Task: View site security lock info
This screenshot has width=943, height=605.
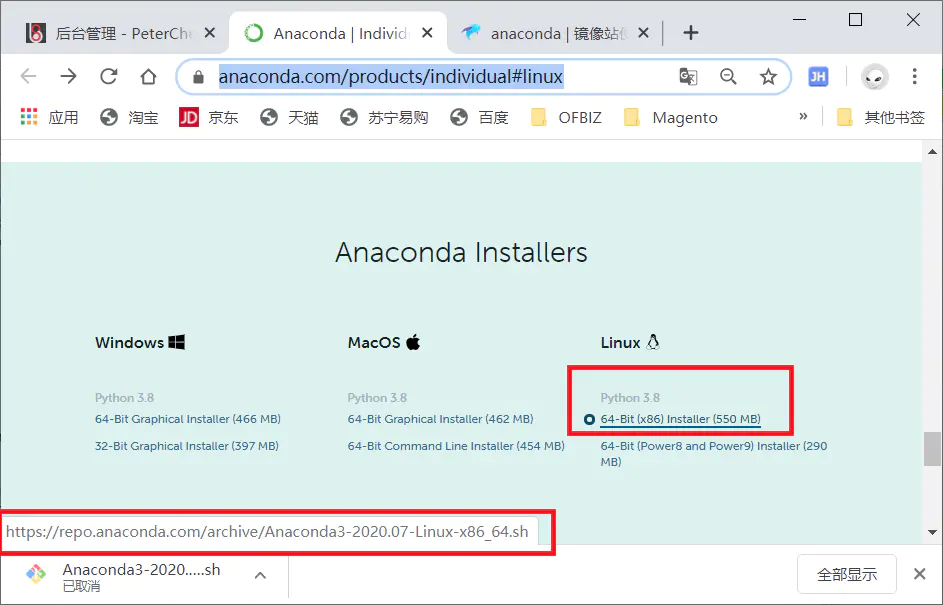Action: click(198, 77)
